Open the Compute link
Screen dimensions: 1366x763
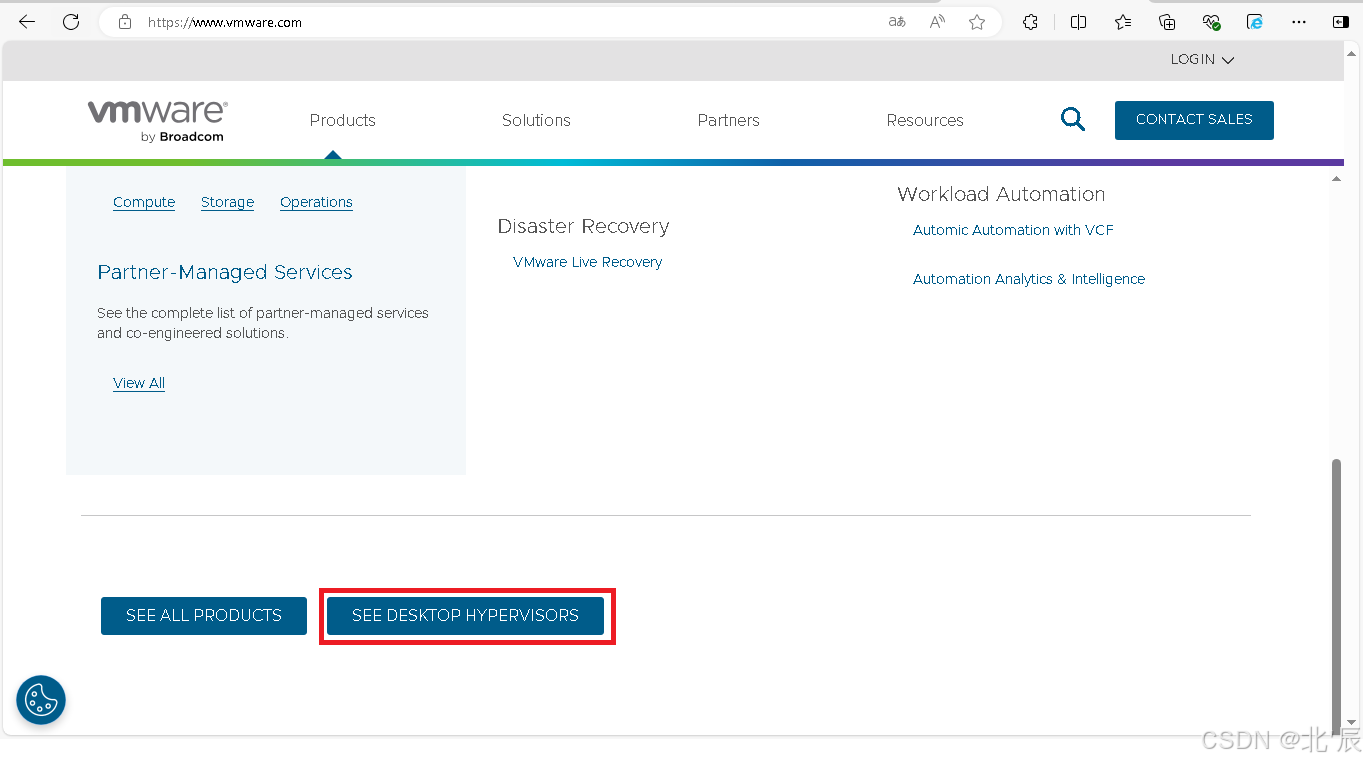(x=144, y=202)
